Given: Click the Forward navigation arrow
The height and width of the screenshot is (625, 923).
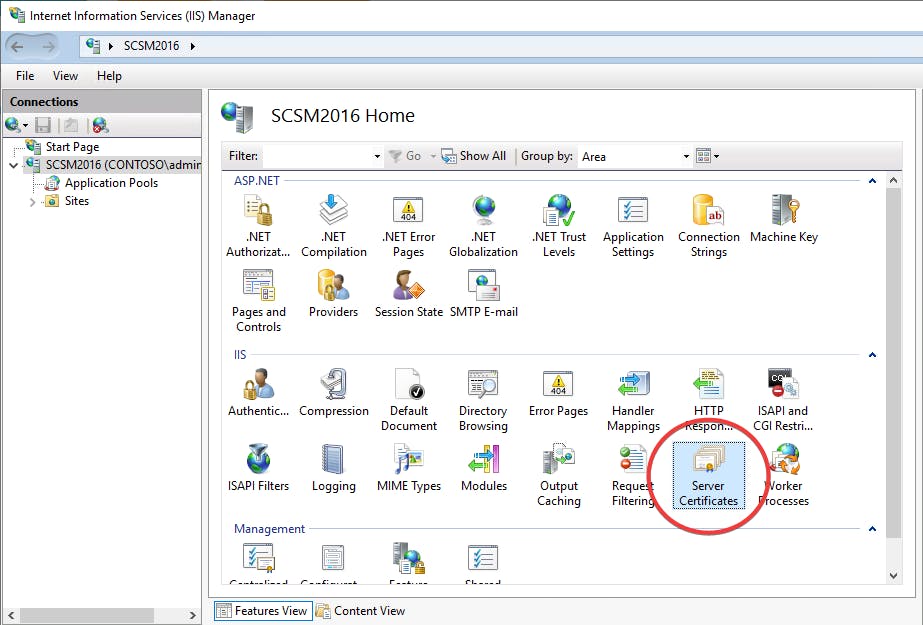Looking at the screenshot, I should point(48,46).
